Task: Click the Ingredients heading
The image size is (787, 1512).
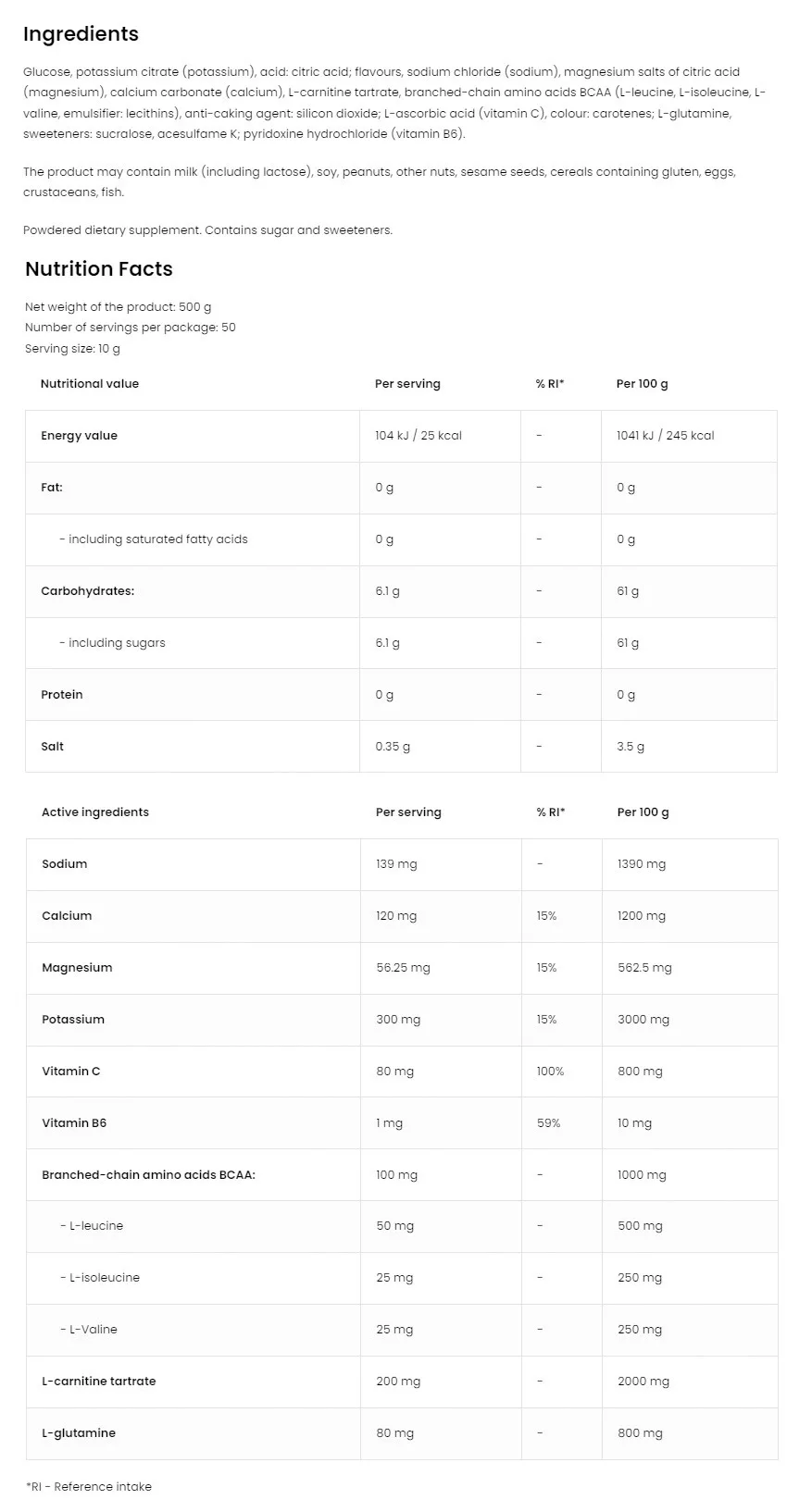Action: (81, 34)
